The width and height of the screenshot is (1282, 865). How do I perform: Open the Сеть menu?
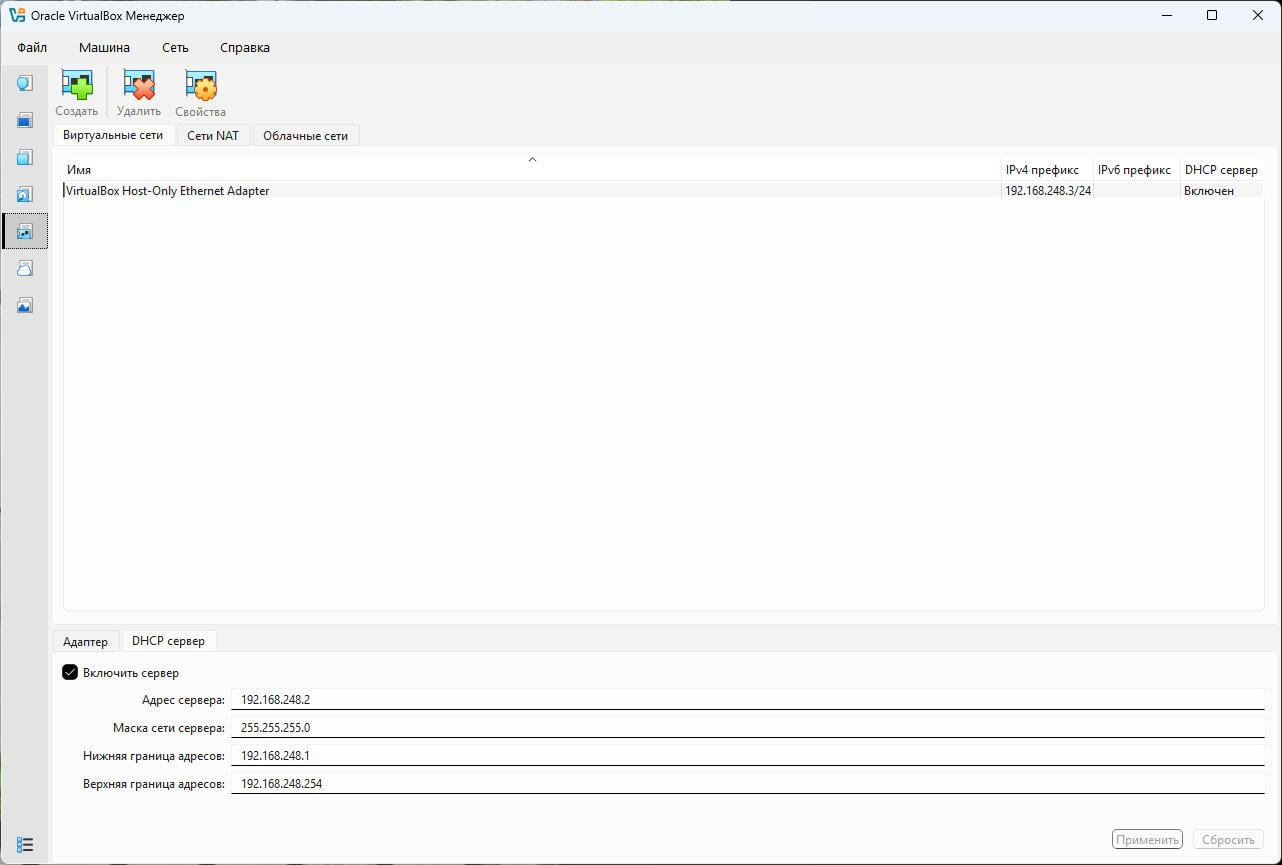pos(174,47)
